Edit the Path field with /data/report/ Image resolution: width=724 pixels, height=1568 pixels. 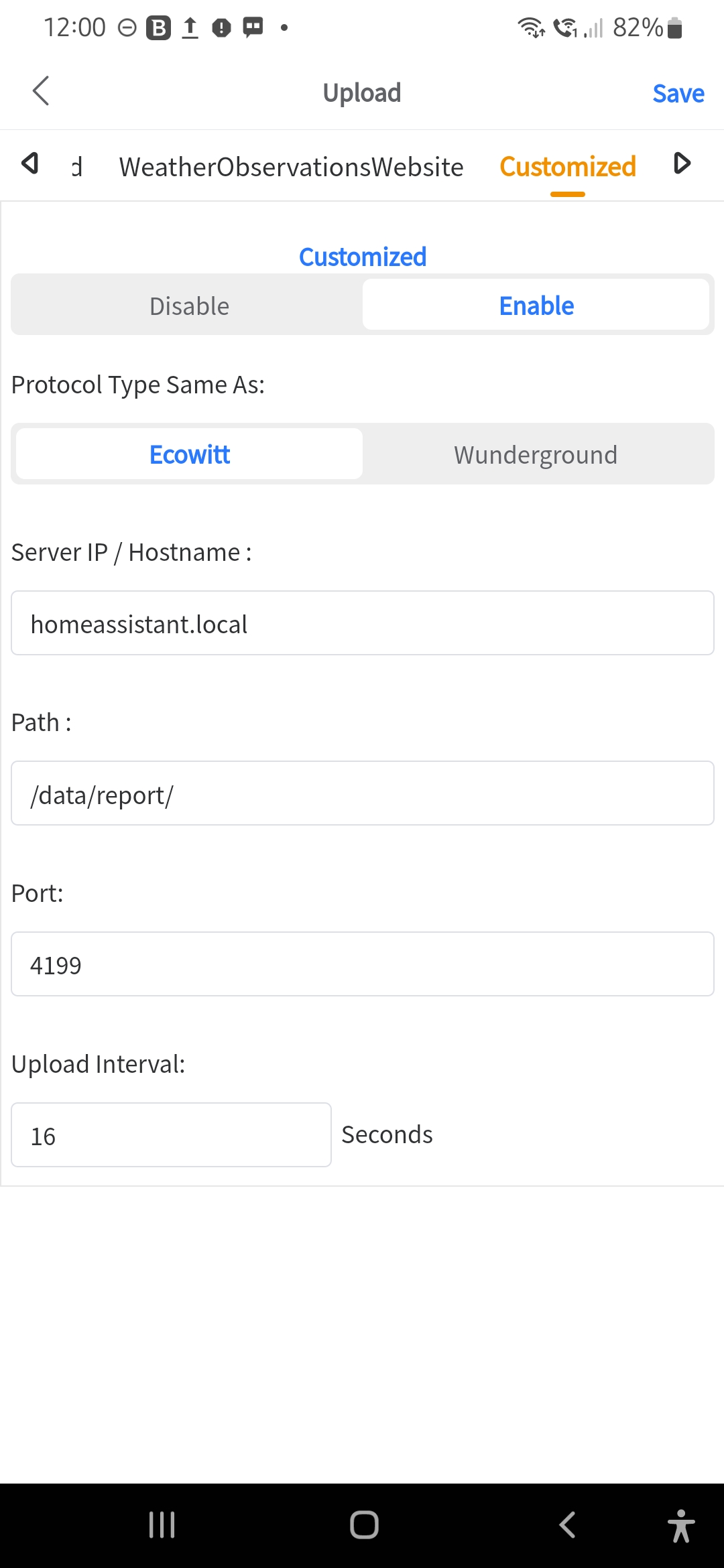(x=362, y=793)
